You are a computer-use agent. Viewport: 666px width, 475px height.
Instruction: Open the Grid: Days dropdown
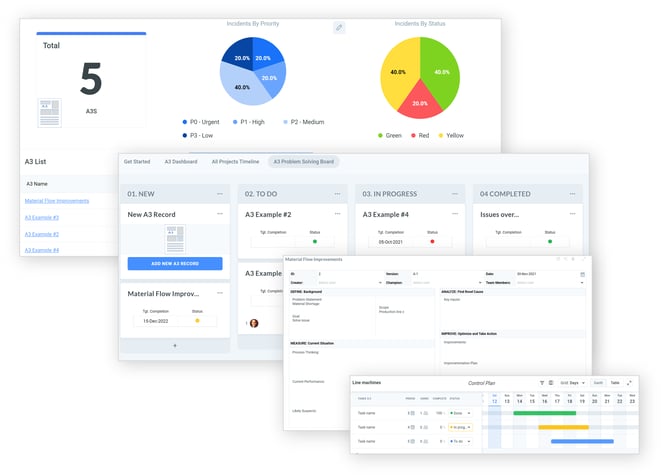tap(572, 383)
